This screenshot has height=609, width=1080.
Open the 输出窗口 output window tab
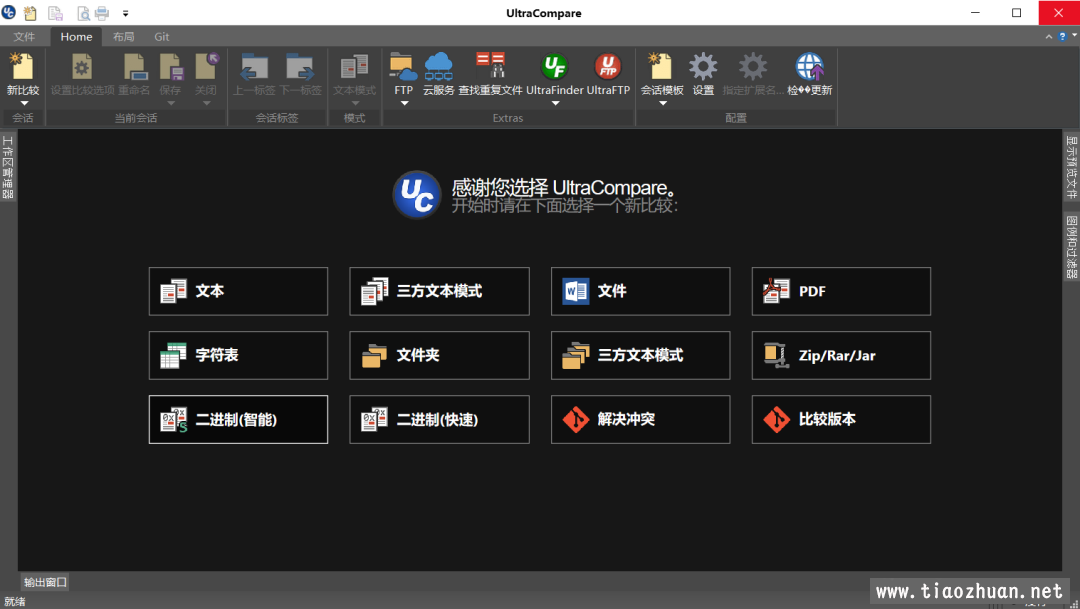pos(45,582)
